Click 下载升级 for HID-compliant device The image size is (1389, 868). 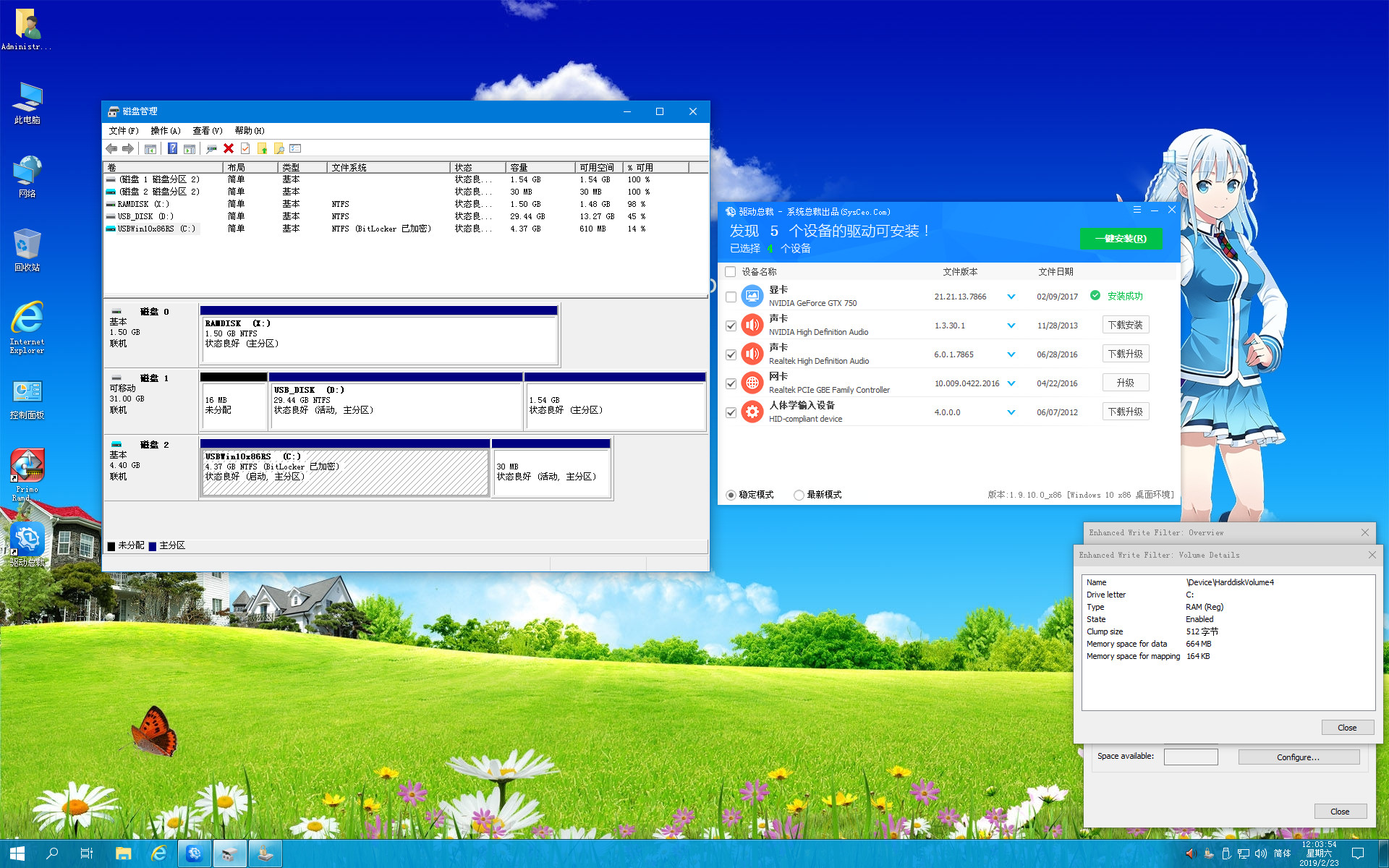coord(1126,412)
